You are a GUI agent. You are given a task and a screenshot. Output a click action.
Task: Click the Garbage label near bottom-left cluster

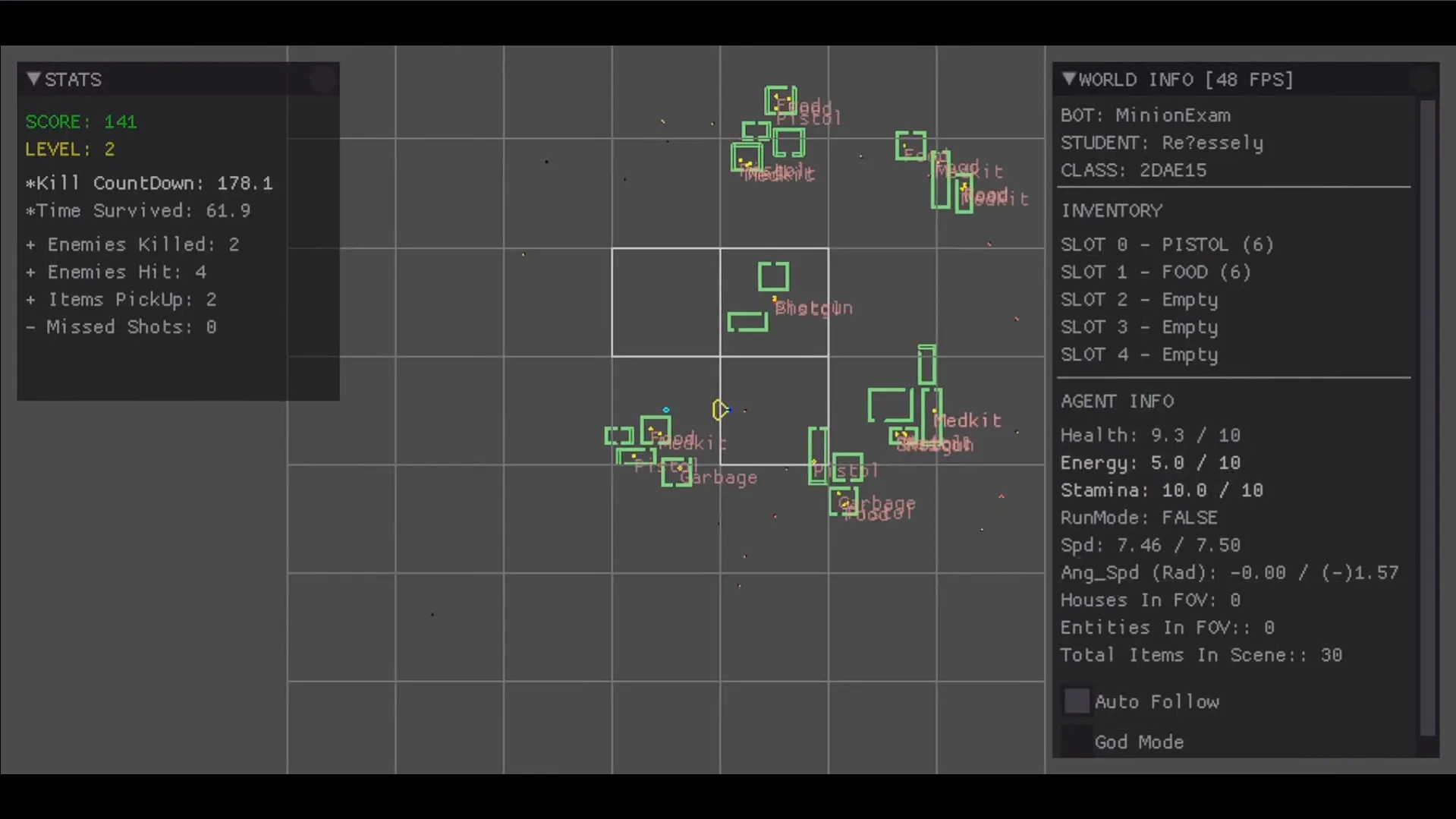(719, 477)
